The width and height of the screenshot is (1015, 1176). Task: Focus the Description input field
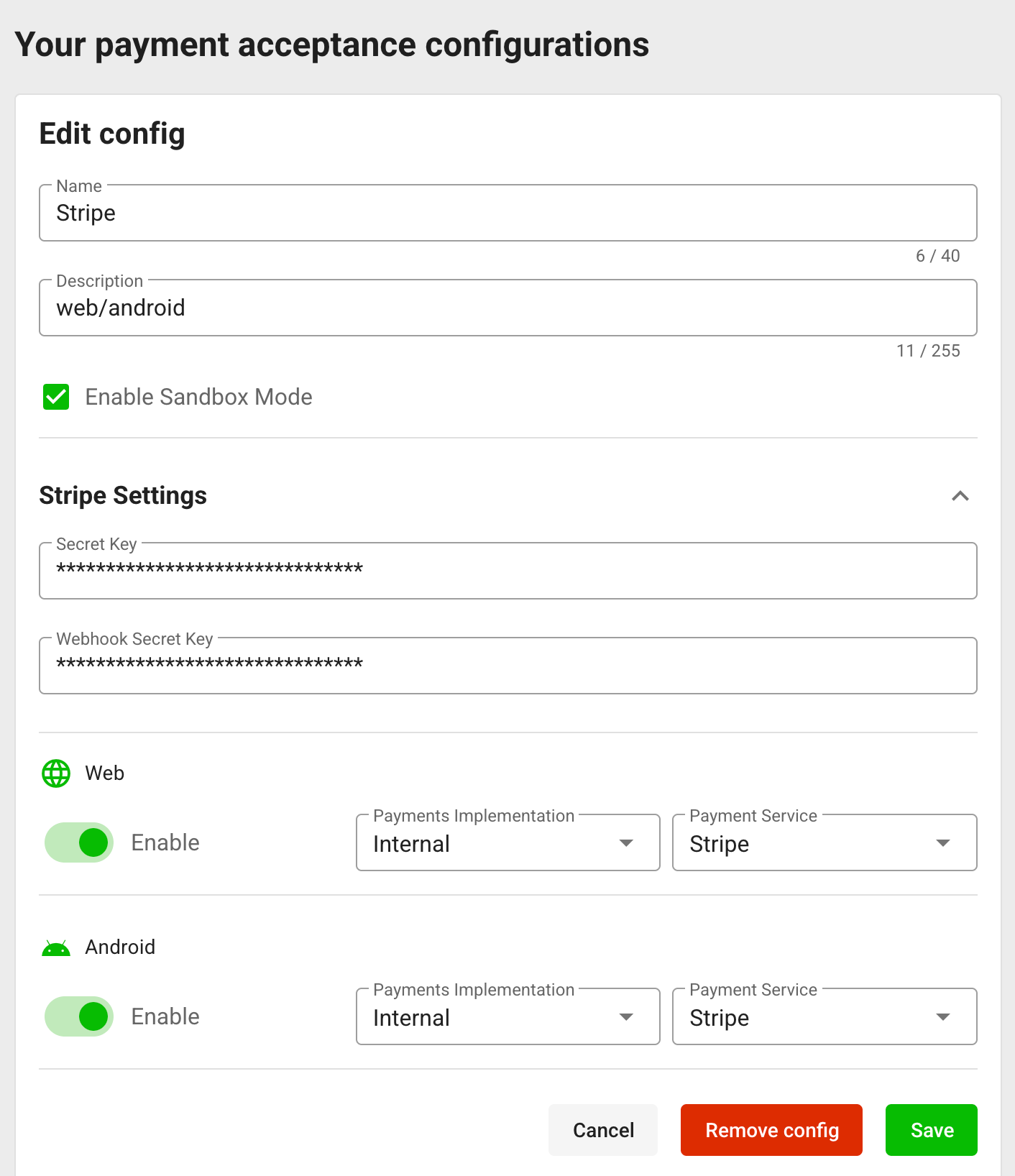tap(508, 308)
